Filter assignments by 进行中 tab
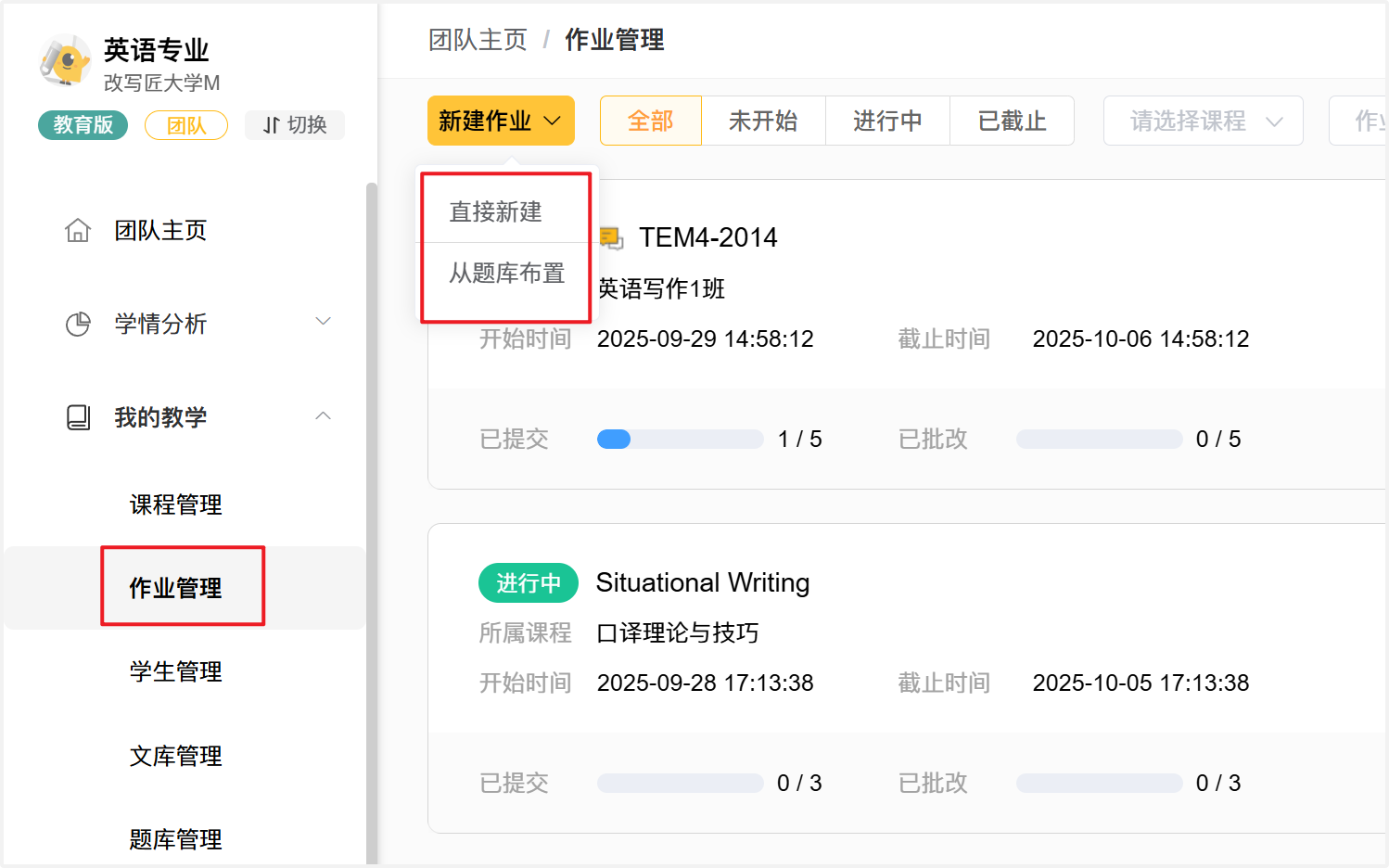The width and height of the screenshot is (1389, 868). pyautogui.click(x=886, y=121)
